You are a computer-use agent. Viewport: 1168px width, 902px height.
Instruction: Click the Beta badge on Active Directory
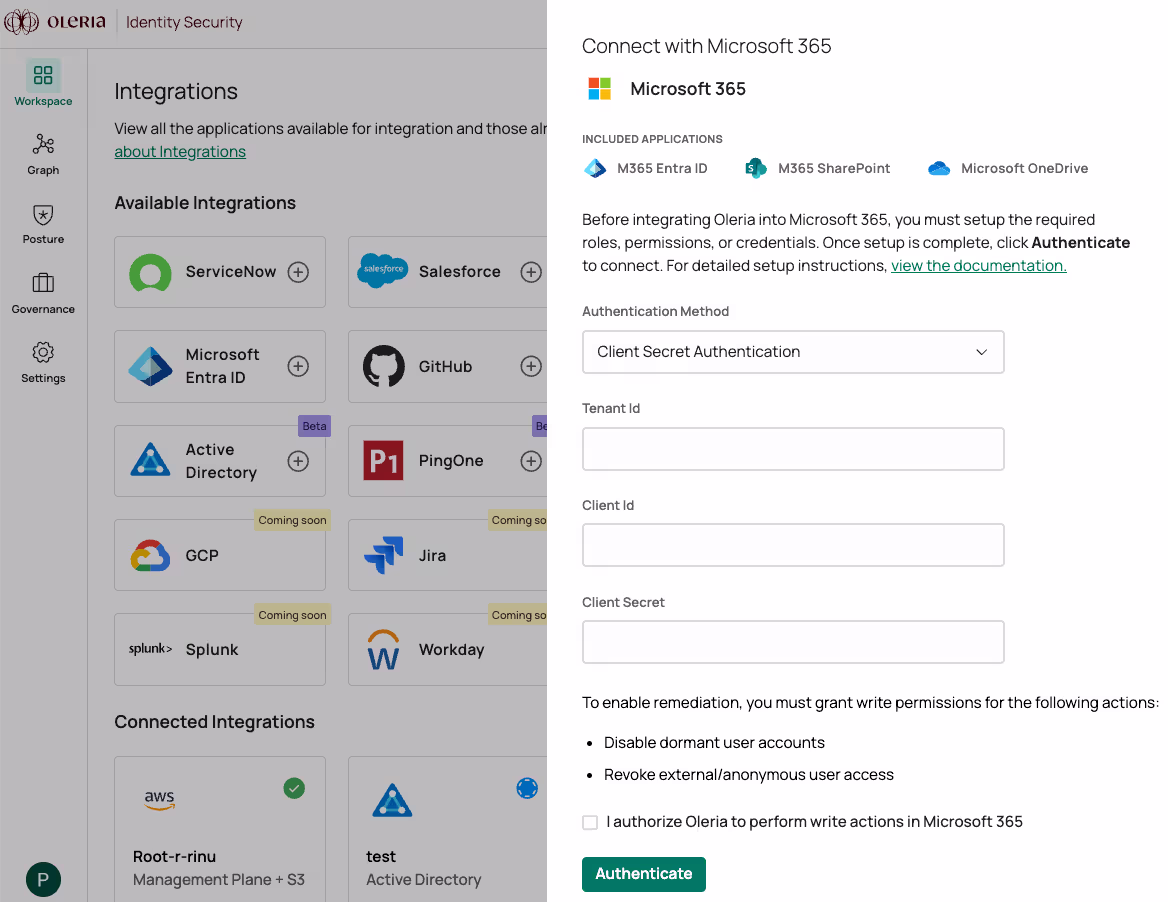point(314,426)
